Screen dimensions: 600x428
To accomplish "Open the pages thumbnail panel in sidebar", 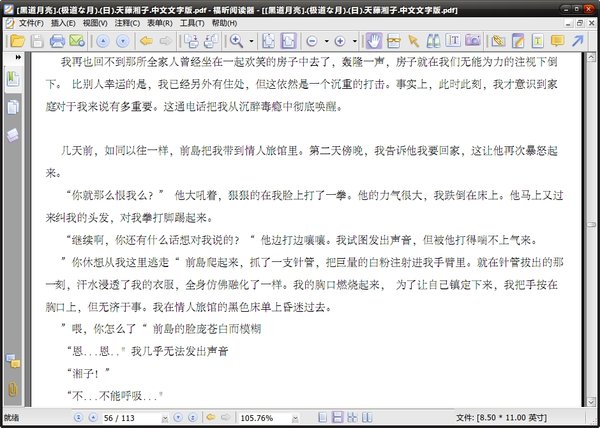I will (x=13, y=107).
